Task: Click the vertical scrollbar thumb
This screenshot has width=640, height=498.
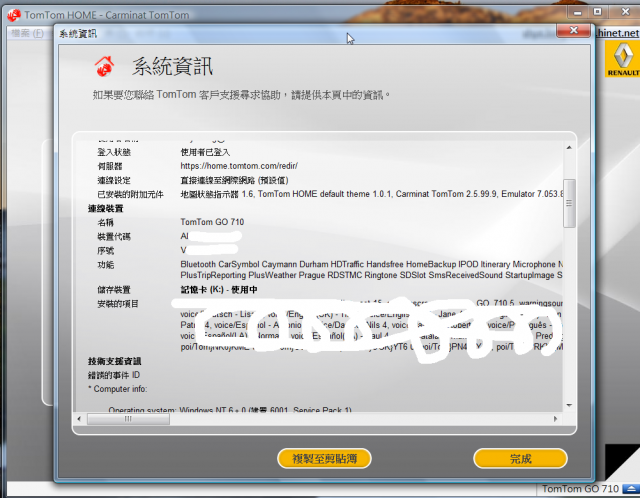Action: 569,203
